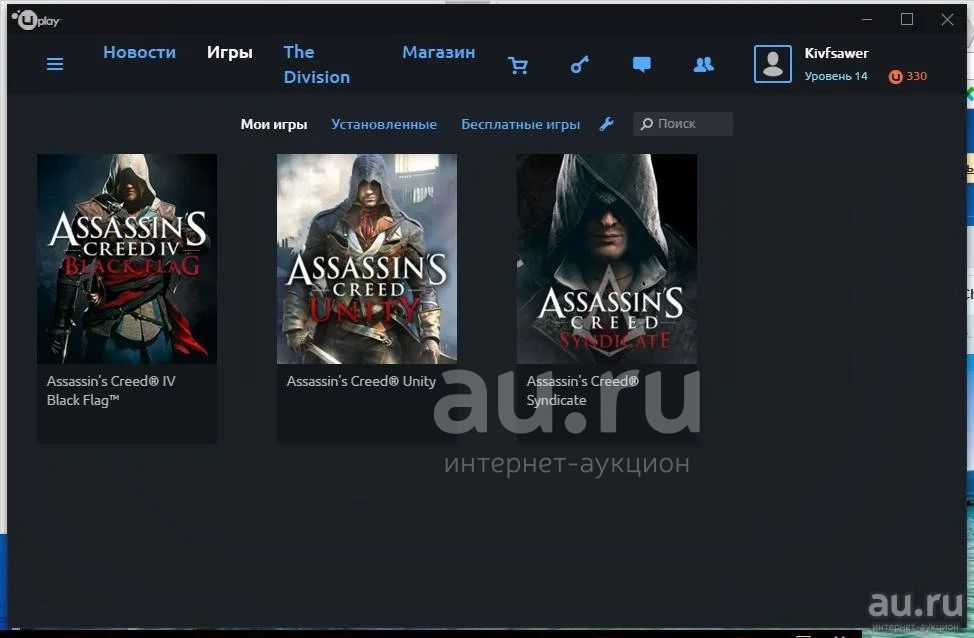Click the key activation icon
Screen dimensions: 974x638
(x=580, y=65)
